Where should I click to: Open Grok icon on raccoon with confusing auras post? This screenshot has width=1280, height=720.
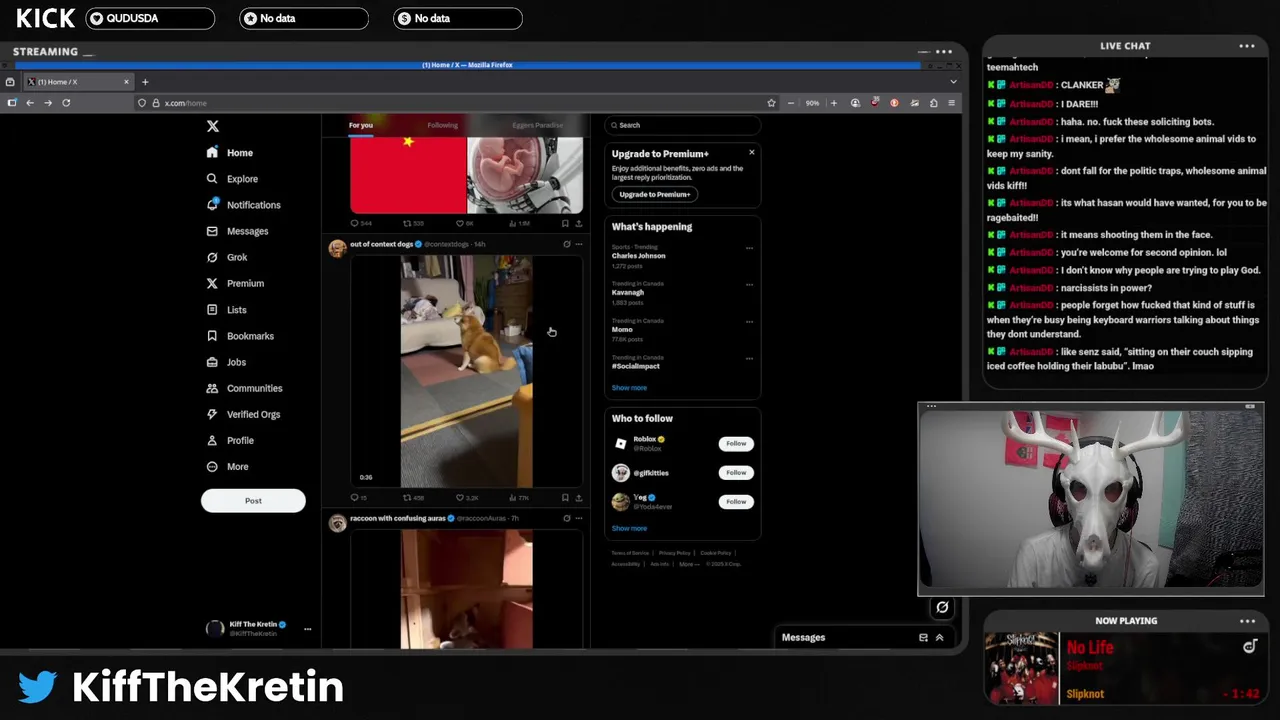tap(566, 518)
